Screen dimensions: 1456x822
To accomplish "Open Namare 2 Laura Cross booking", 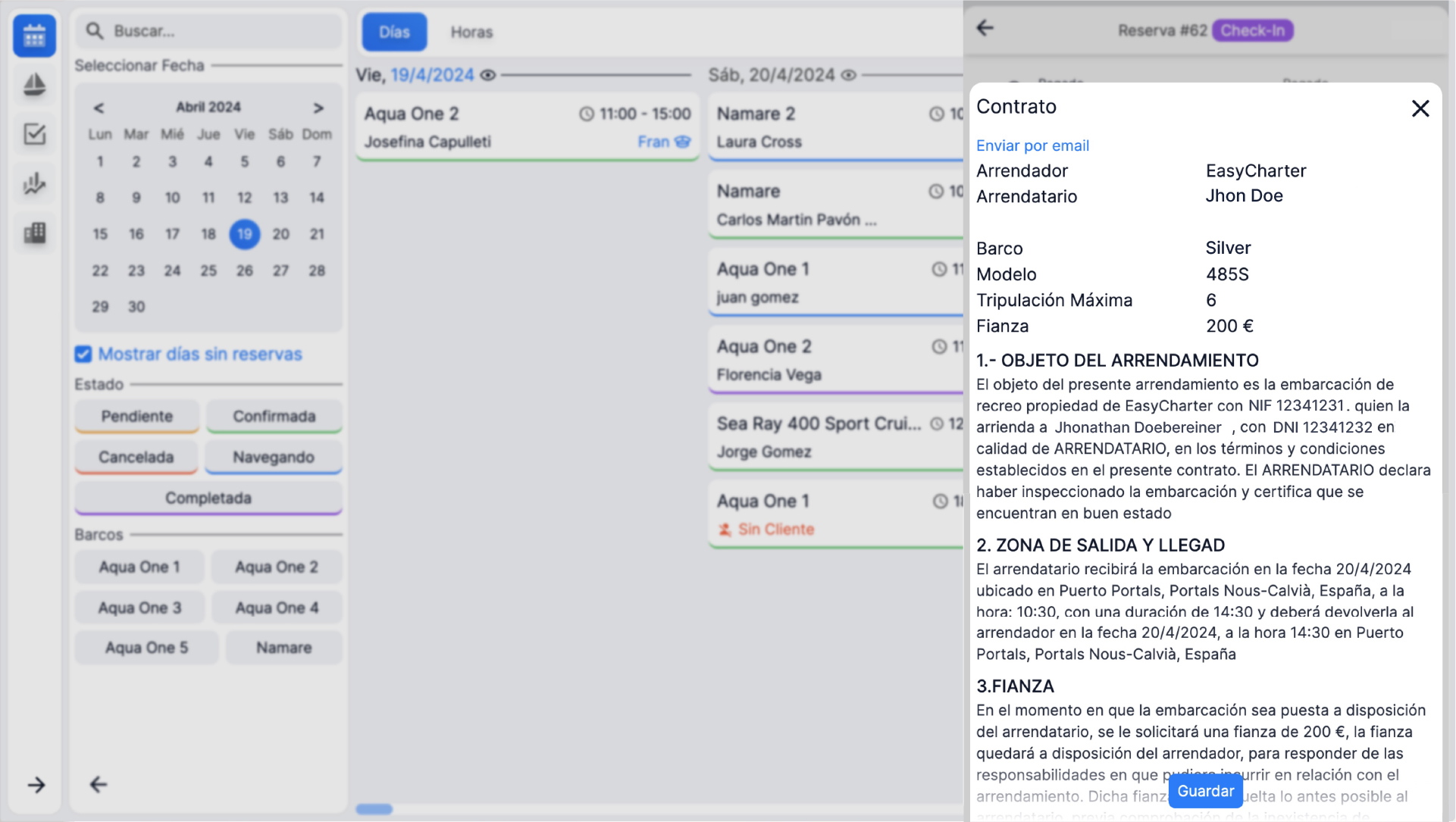I will click(x=836, y=127).
